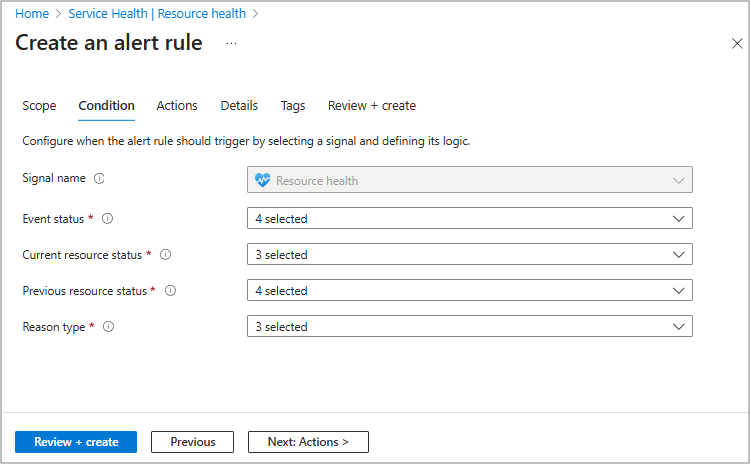The height and width of the screenshot is (464, 751).
Task: Open the Reason type dropdown
Action: coord(469,326)
